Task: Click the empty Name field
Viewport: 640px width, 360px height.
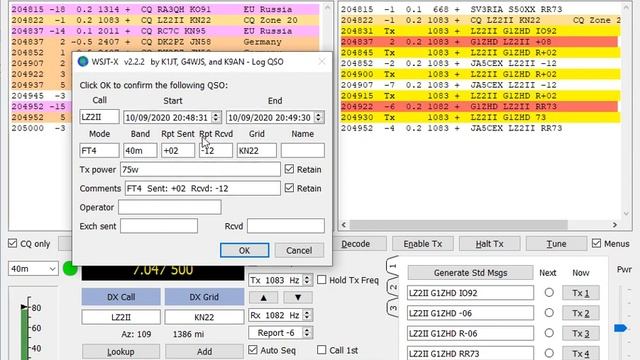Action: coord(302,150)
